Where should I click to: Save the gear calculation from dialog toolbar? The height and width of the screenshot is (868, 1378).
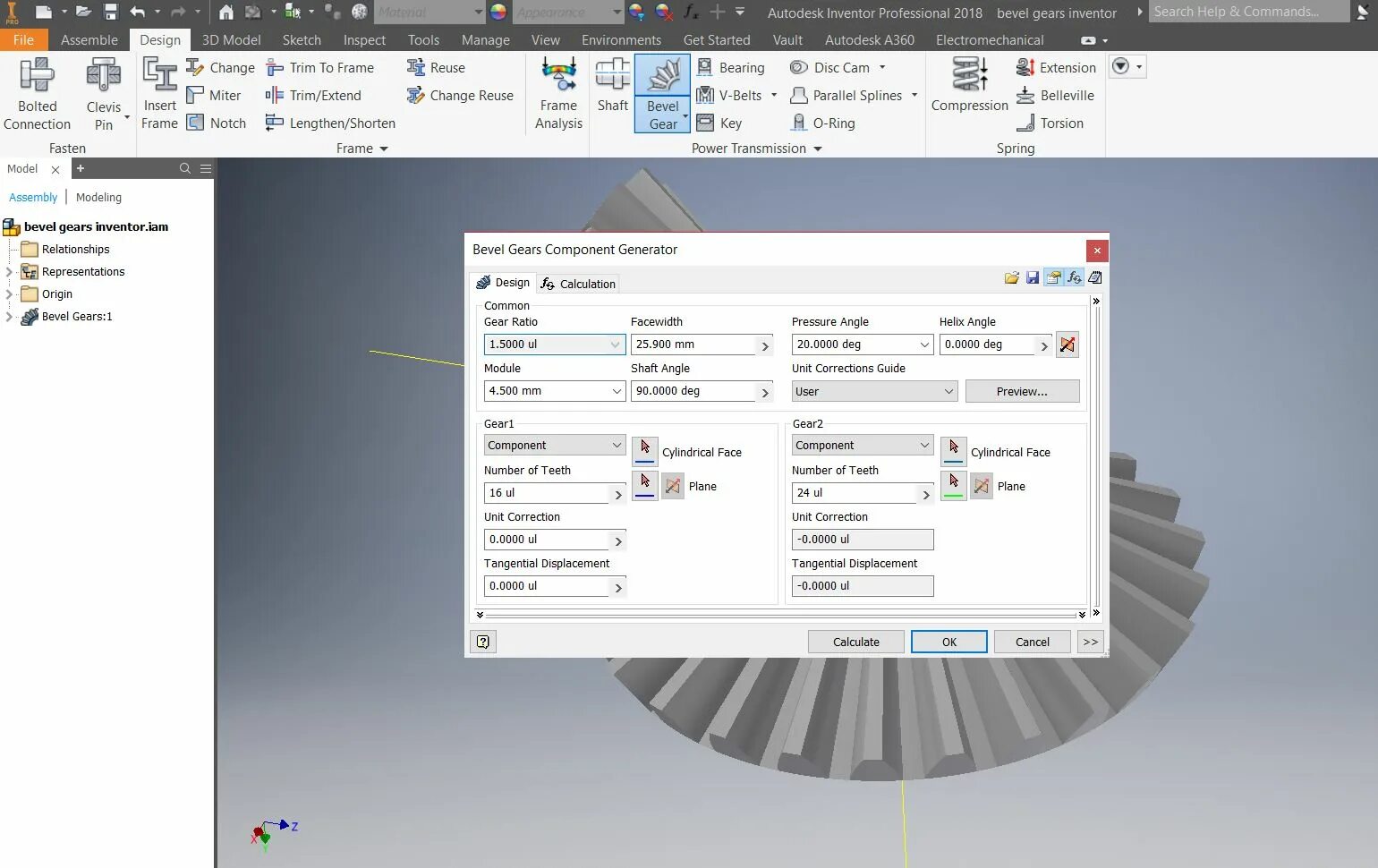1032,277
